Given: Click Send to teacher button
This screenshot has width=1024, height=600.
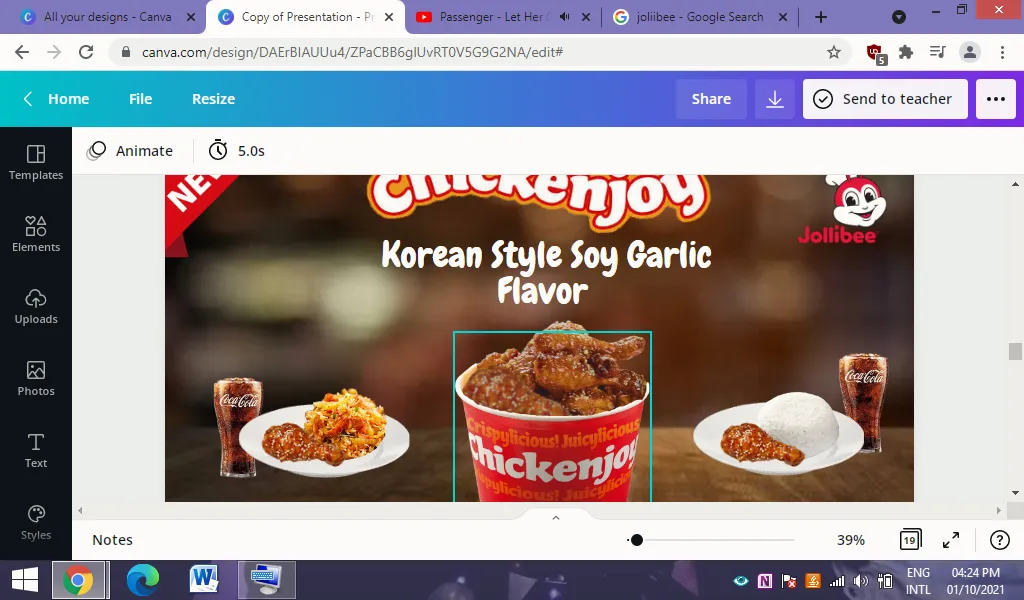Looking at the screenshot, I should click(885, 99).
